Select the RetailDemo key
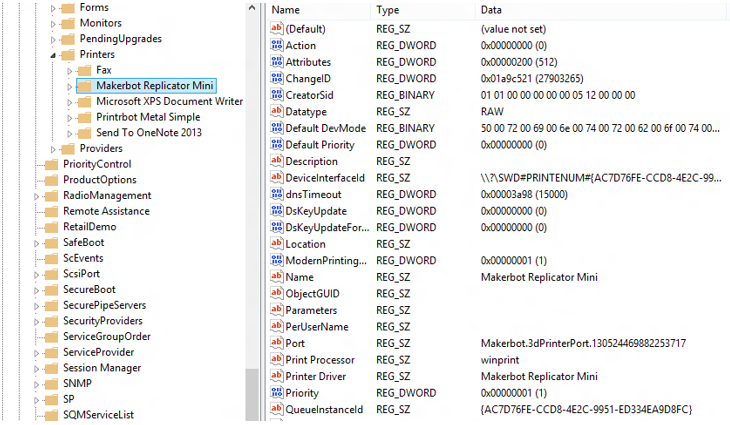Image resolution: width=730 pixels, height=425 pixels. 89,227
